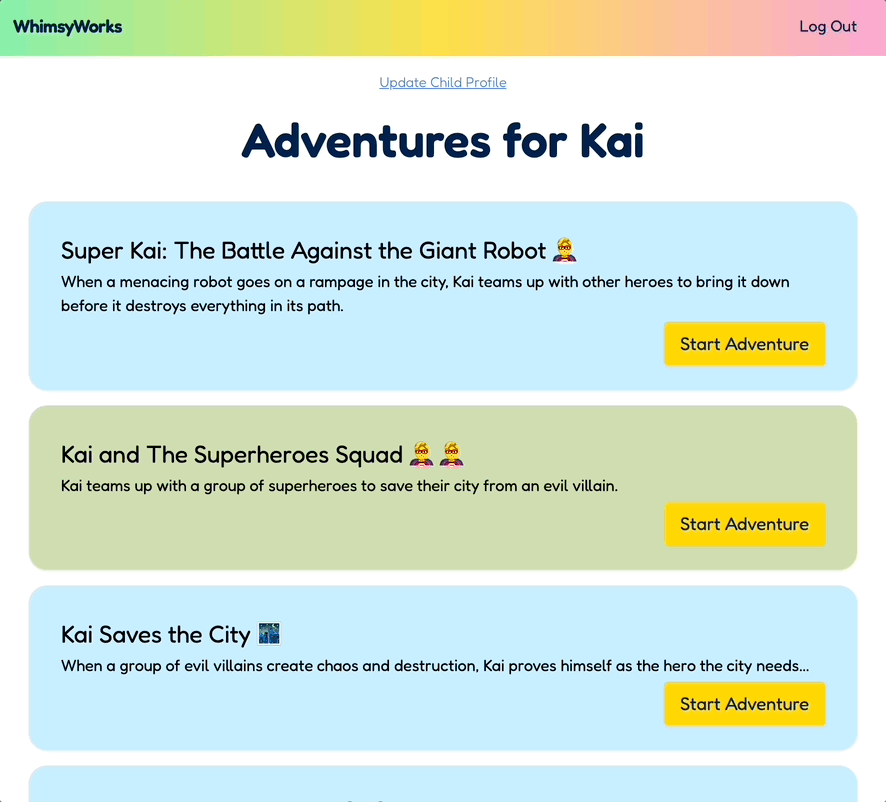Click the night city emoji on Kai Saves the City

[269, 635]
